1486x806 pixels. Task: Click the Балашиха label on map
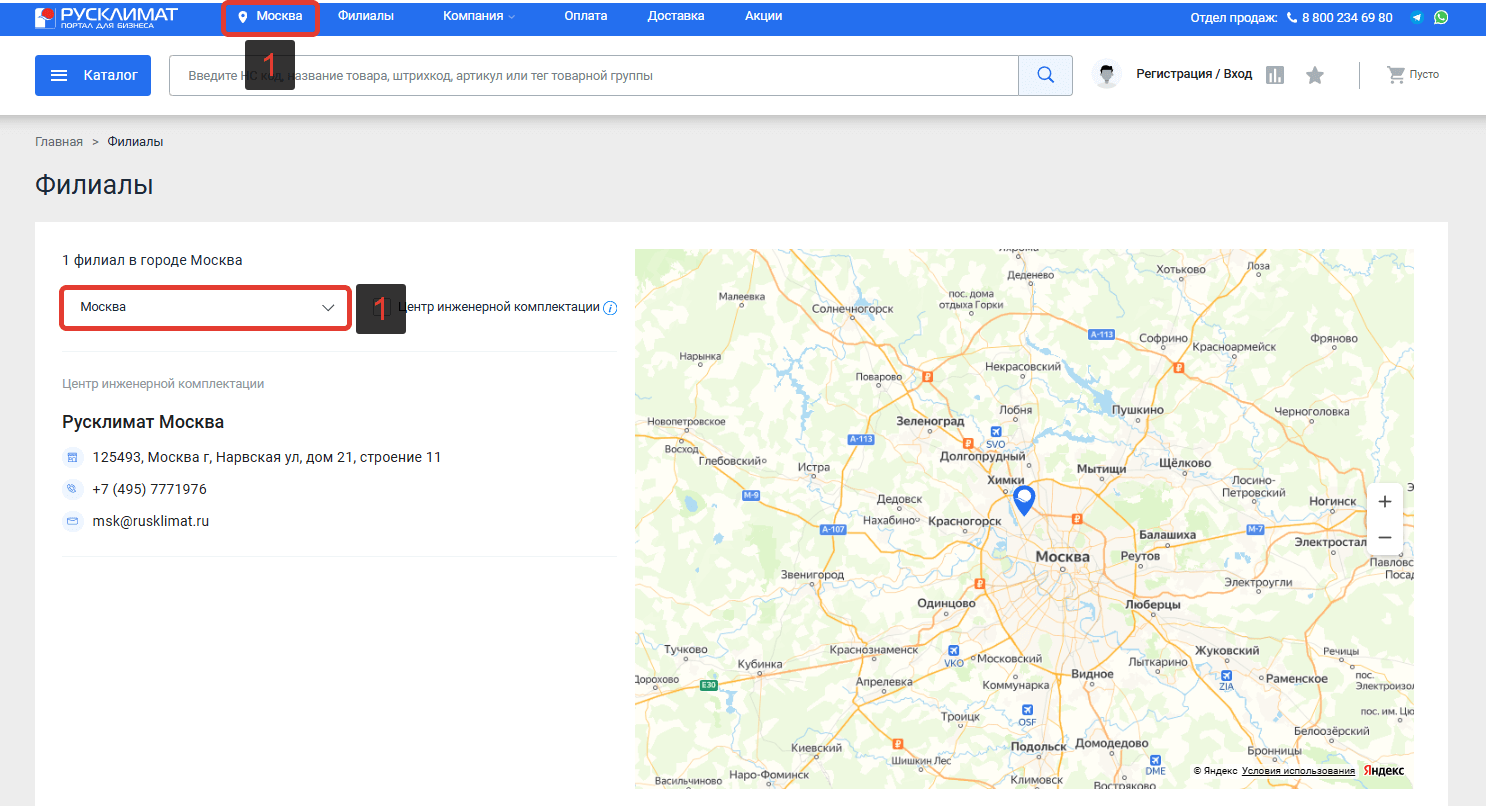(x=1168, y=535)
